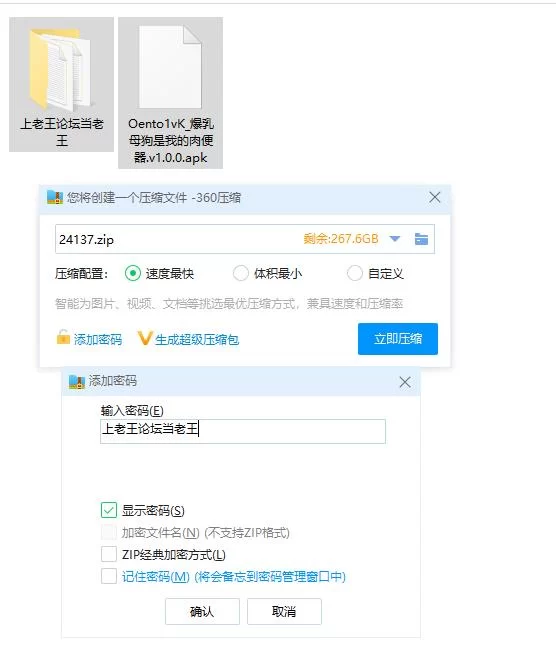
Task: Click the 立即压缩 button
Action: 398,339
